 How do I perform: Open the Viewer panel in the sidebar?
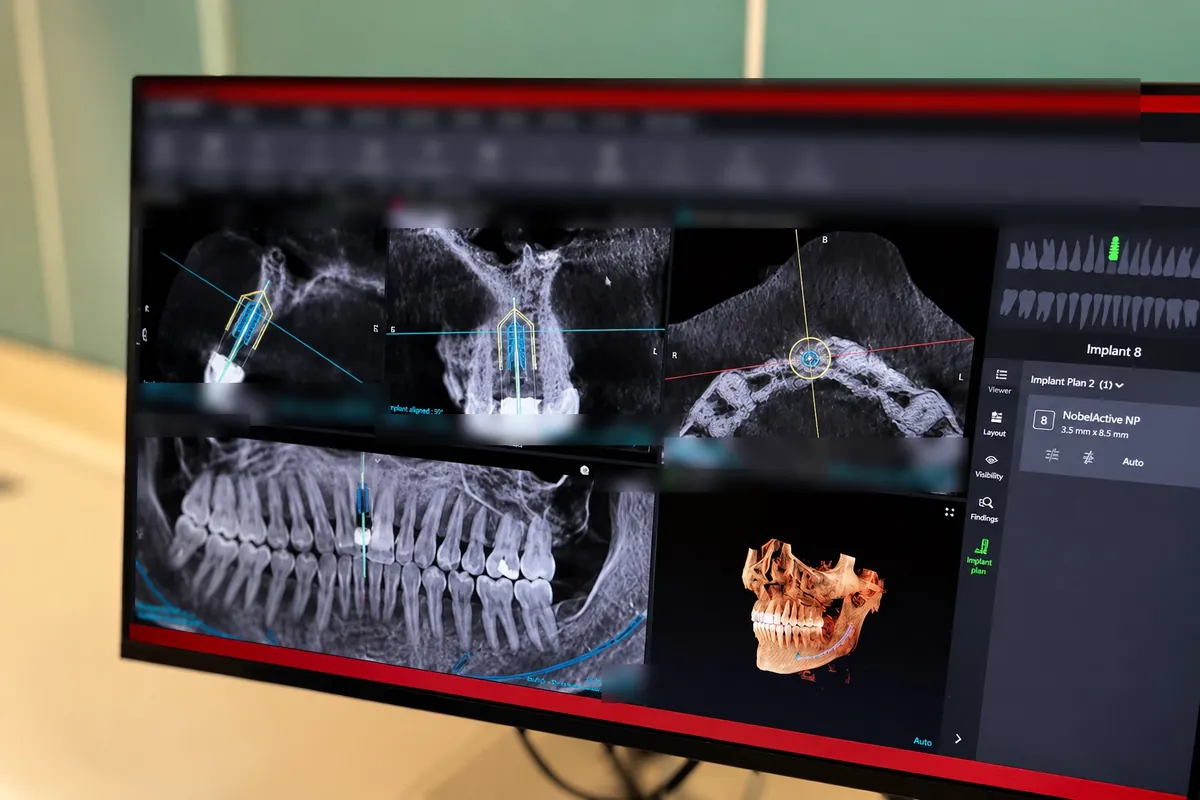(x=999, y=381)
